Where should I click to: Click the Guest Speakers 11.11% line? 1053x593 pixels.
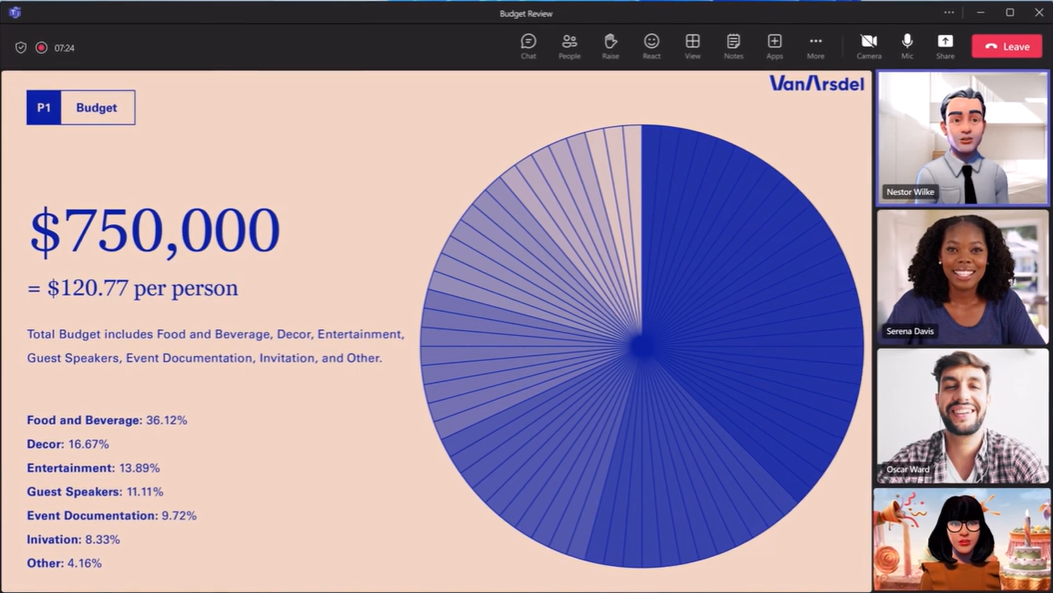click(95, 492)
